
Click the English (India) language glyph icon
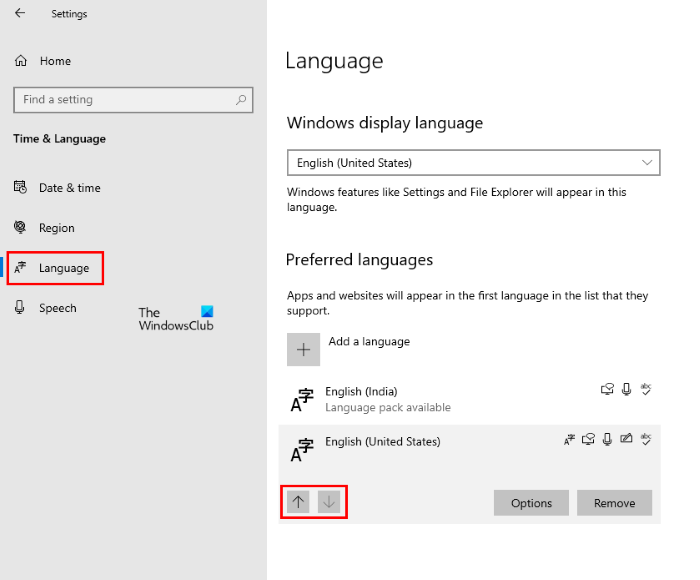tap(302, 400)
